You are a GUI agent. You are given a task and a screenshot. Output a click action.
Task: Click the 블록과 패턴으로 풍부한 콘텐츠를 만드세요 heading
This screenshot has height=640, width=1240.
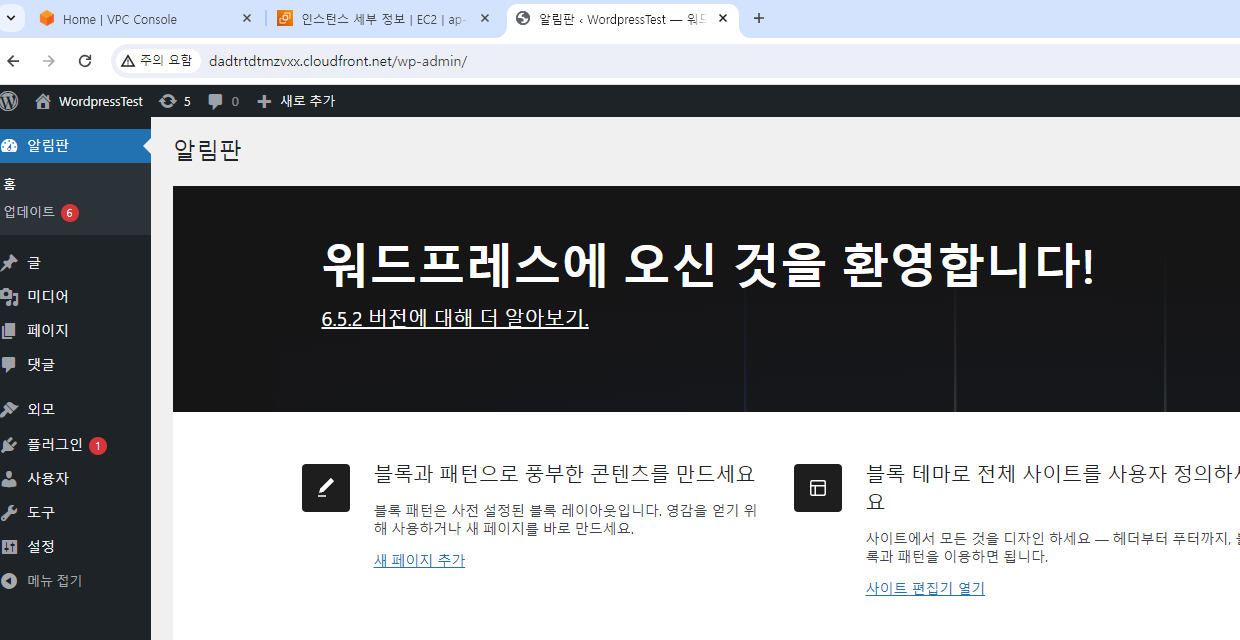click(x=564, y=473)
